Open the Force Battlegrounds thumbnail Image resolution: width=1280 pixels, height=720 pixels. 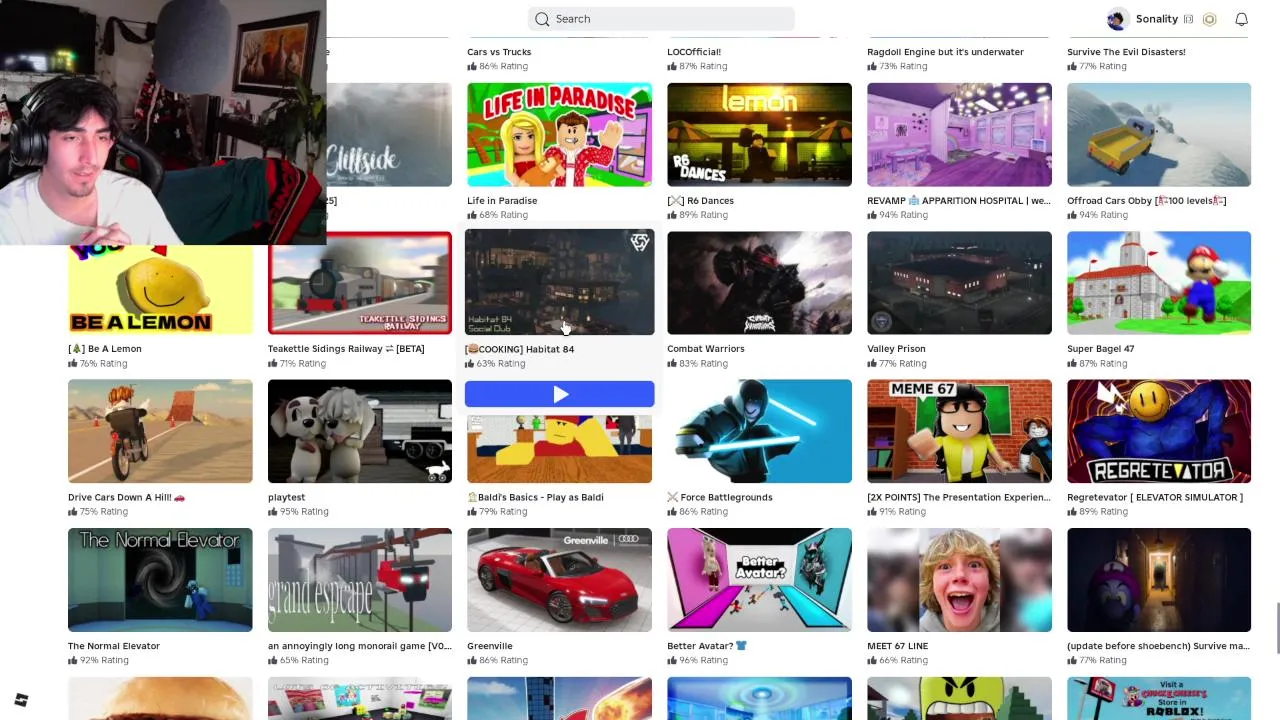coord(759,431)
